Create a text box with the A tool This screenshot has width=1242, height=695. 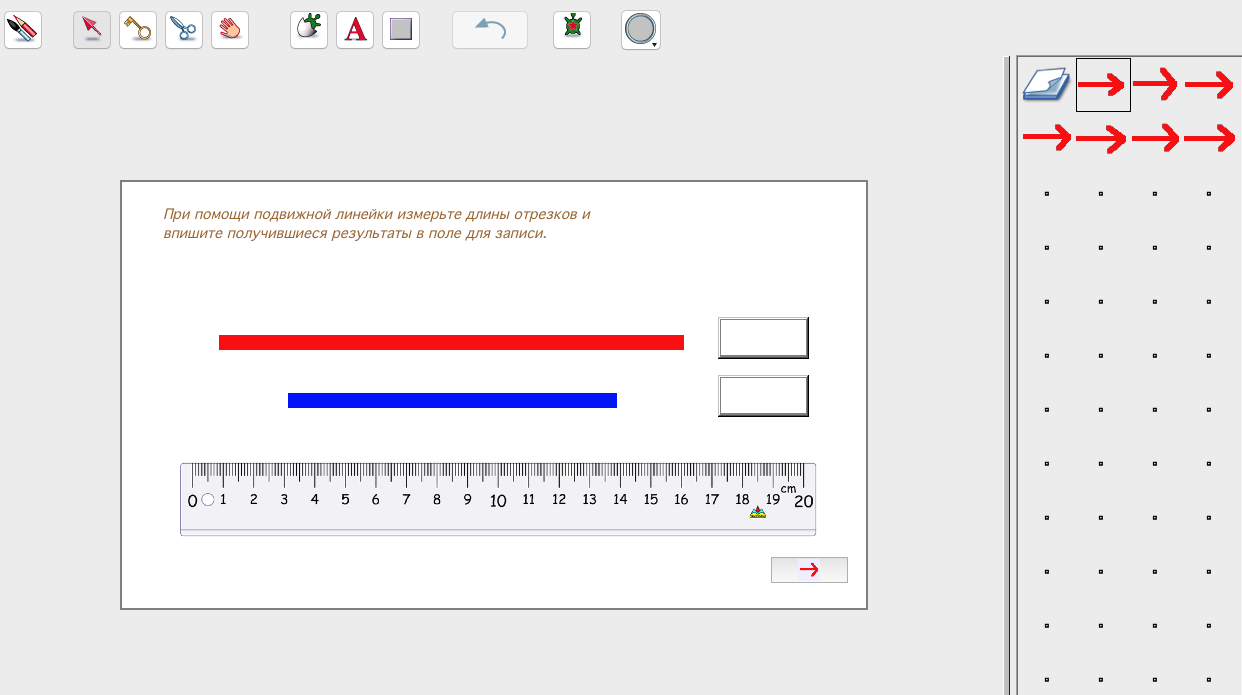[x=355, y=30]
